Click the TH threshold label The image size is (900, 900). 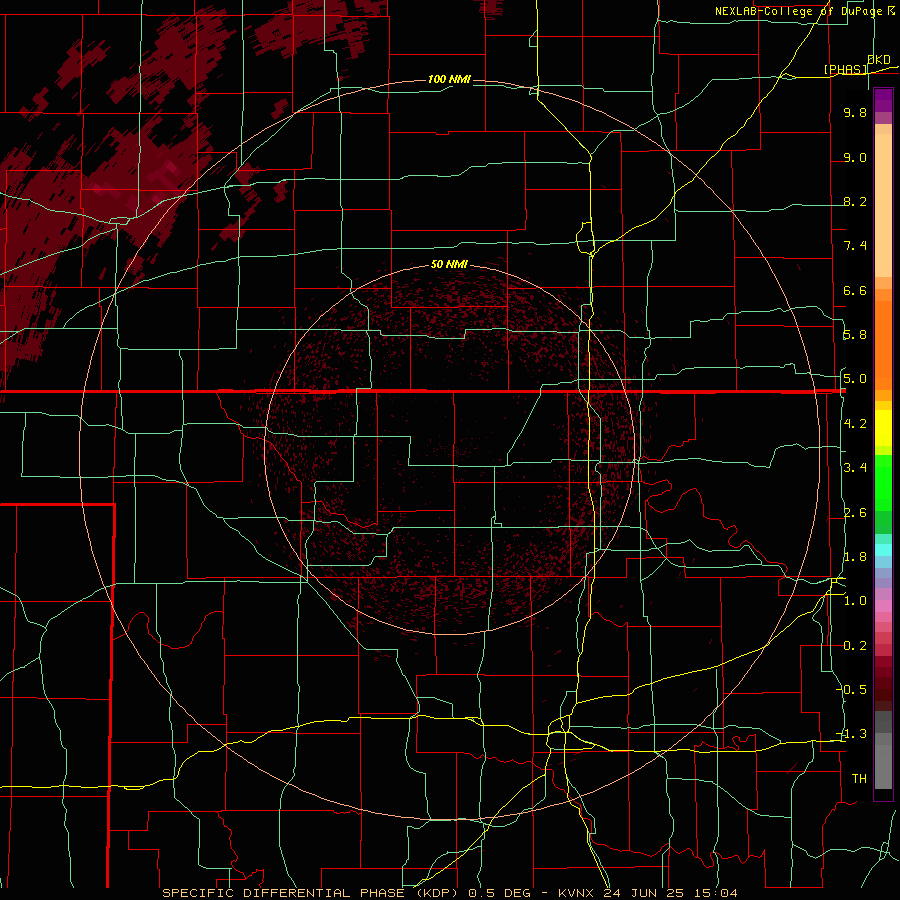(859, 778)
